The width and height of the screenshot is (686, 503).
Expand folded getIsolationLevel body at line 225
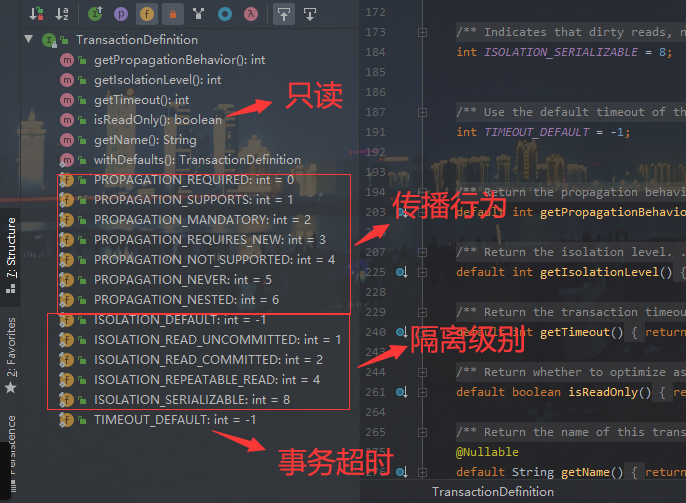tap(422, 272)
